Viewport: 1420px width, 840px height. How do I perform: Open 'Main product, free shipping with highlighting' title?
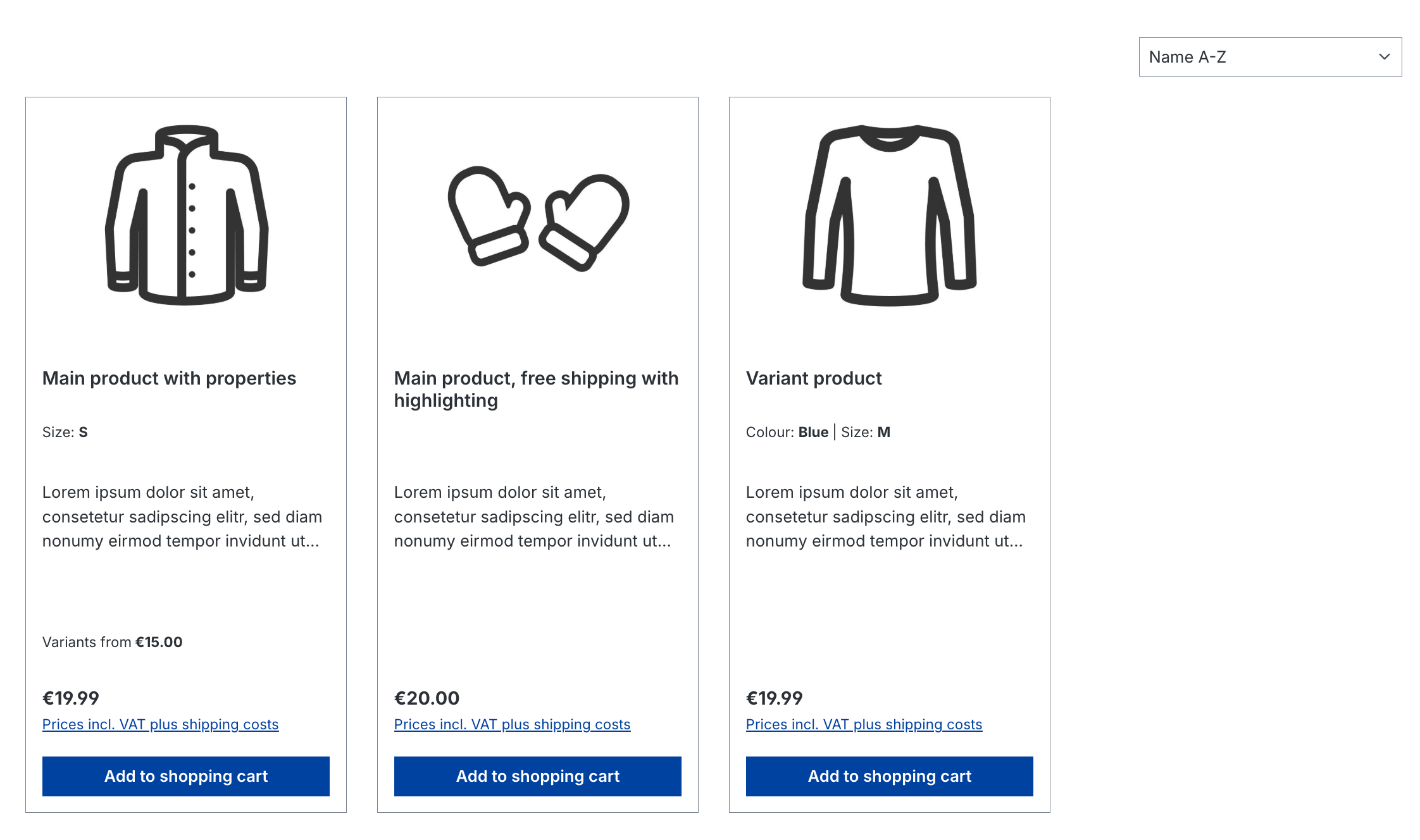coord(537,389)
